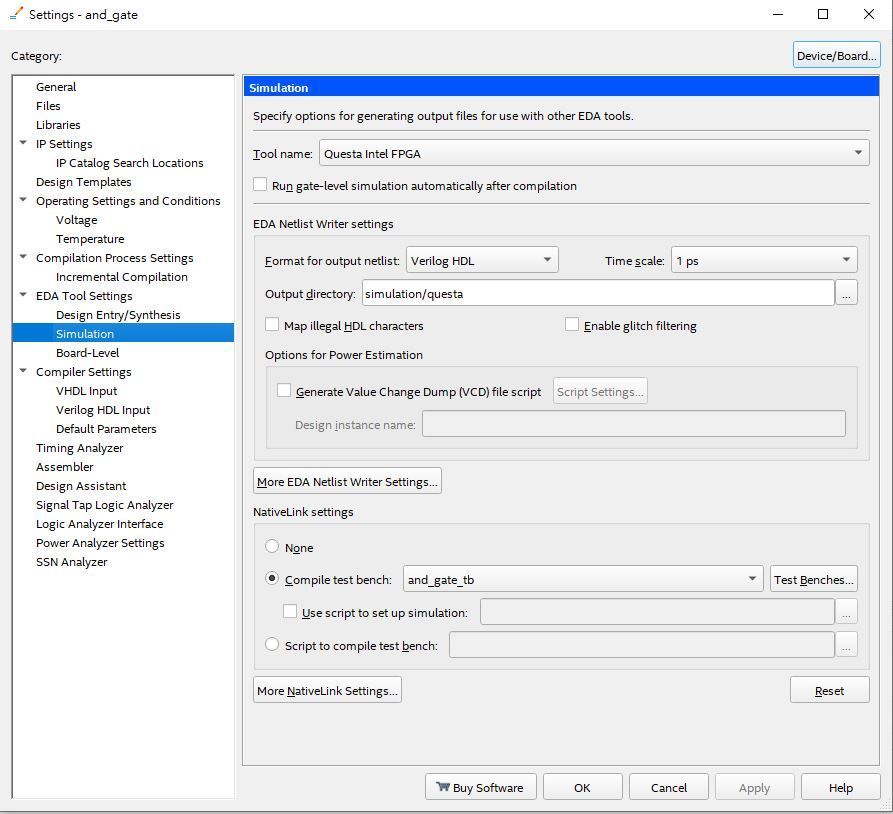Open Design Entry/Synthesis settings page
893x814 pixels.
(118, 315)
